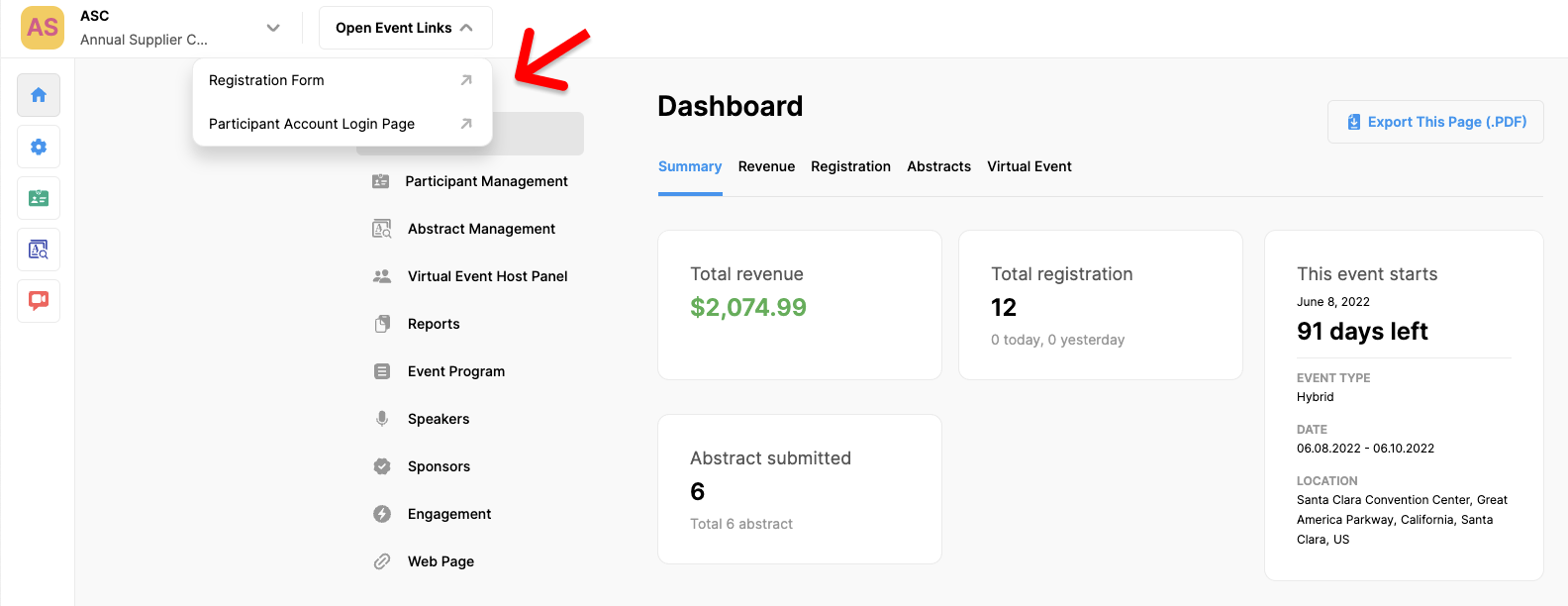Click the home icon in left sidebar

(39, 95)
